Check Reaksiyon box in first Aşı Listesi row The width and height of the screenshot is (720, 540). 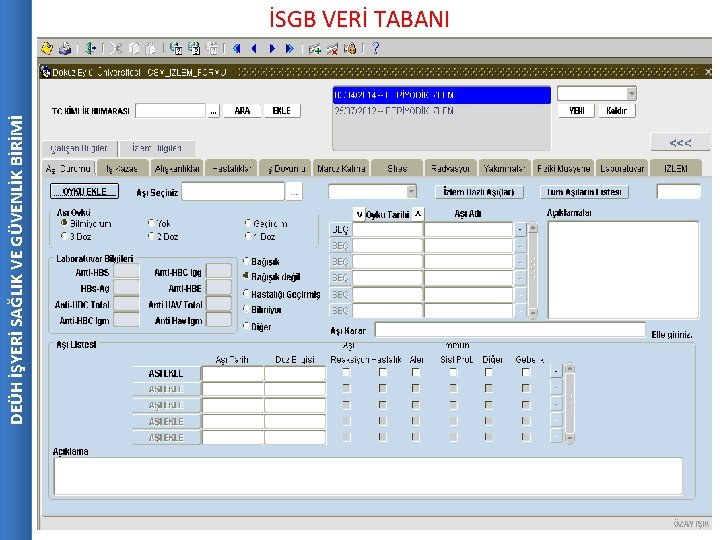coord(347,372)
